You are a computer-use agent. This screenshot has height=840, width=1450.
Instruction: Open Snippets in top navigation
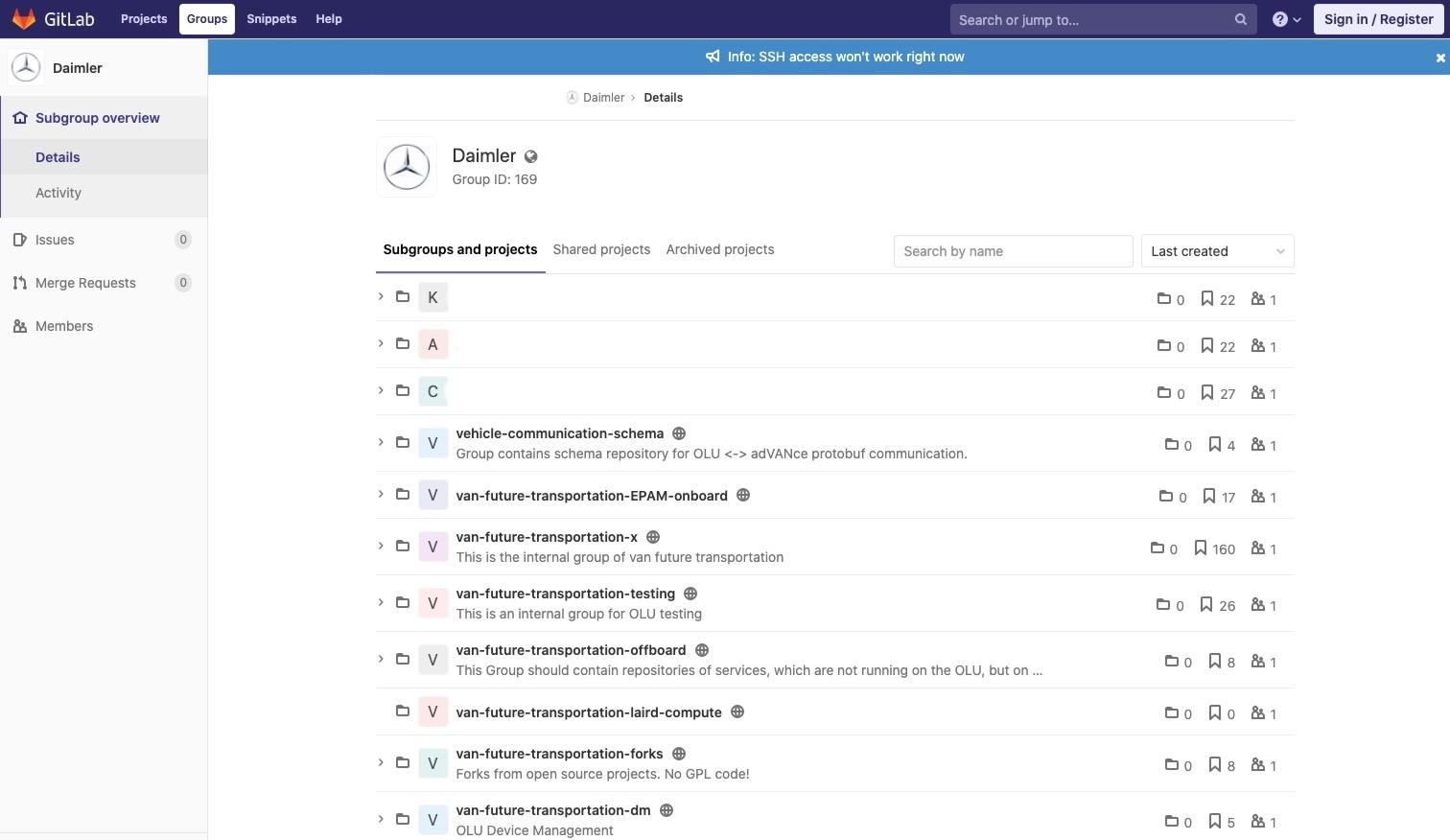pyautogui.click(x=271, y=19)
